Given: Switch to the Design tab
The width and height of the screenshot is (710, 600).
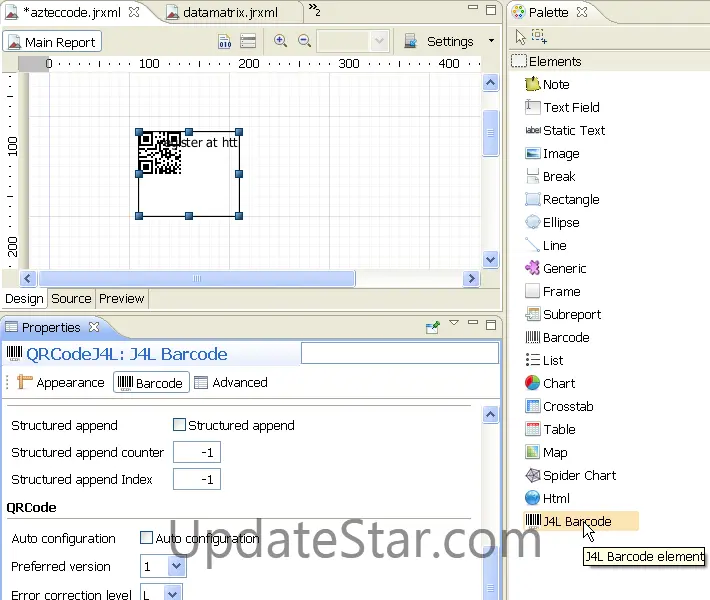Looking at the screenshot, I should [x=24, y=299].
